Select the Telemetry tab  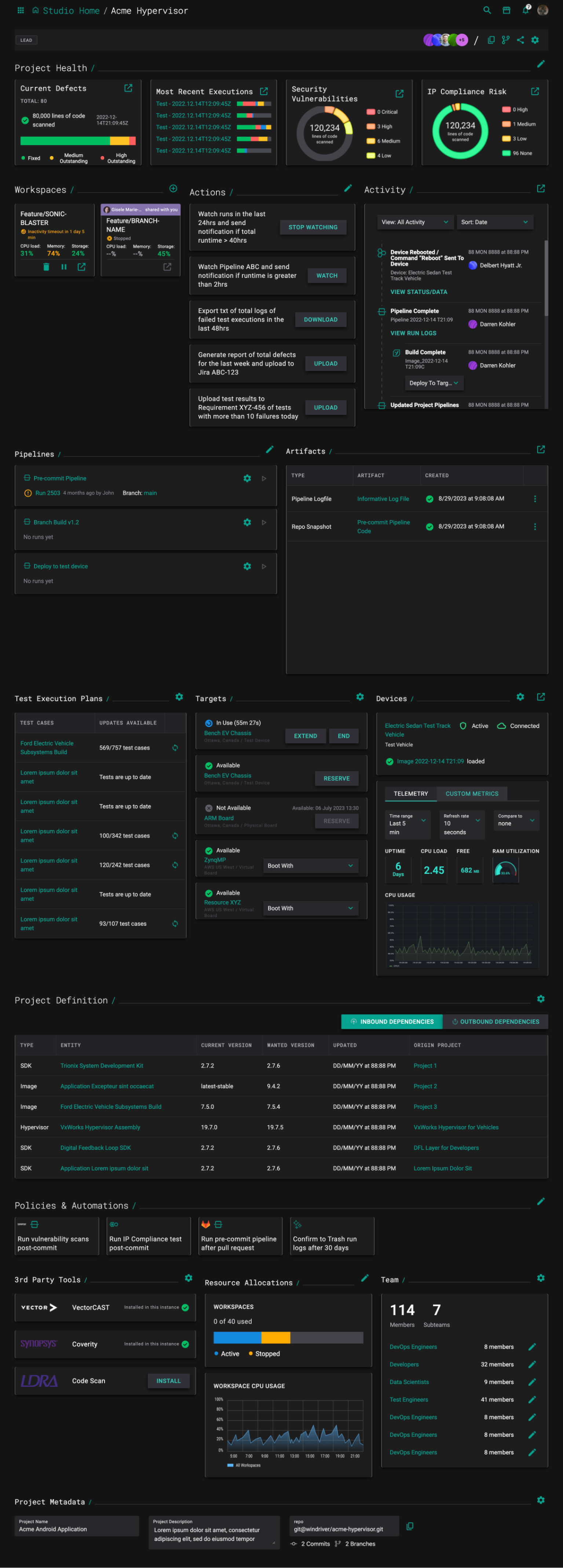(410, 794)
